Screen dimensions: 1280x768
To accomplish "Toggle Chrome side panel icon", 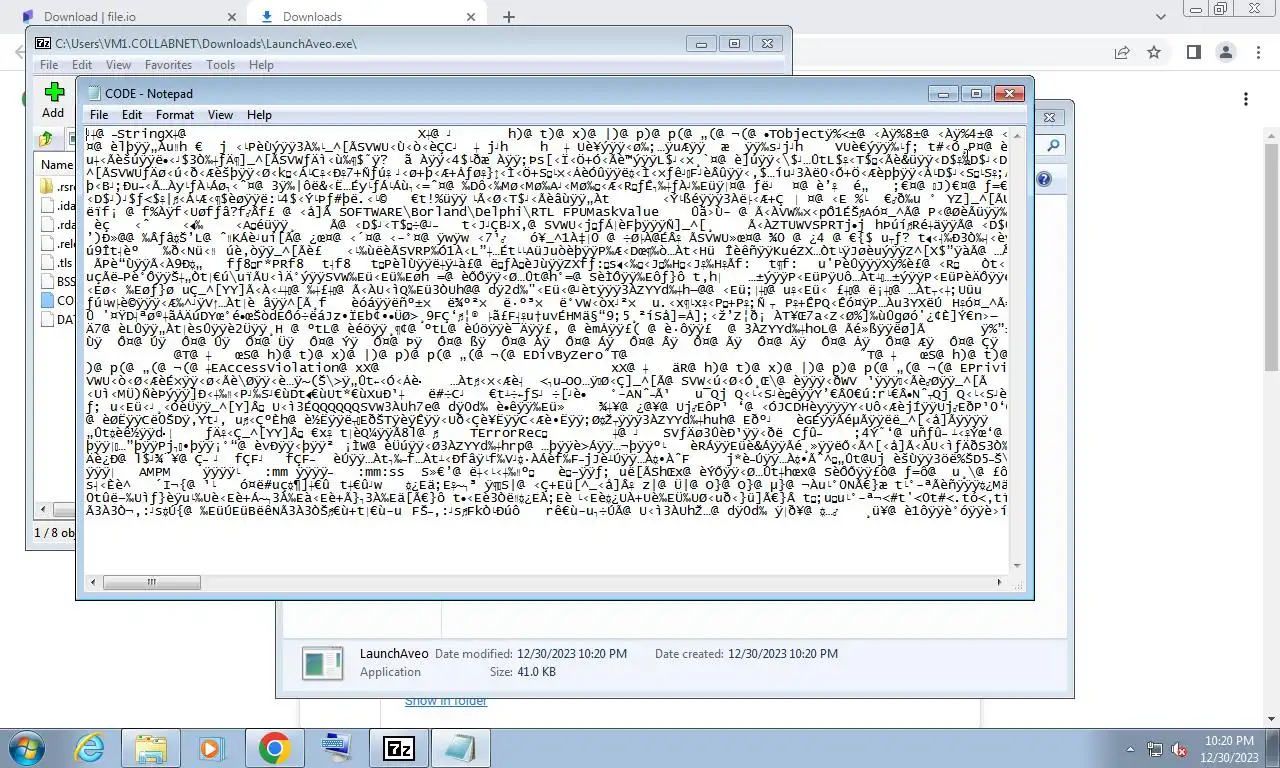I will point(1193,52).
